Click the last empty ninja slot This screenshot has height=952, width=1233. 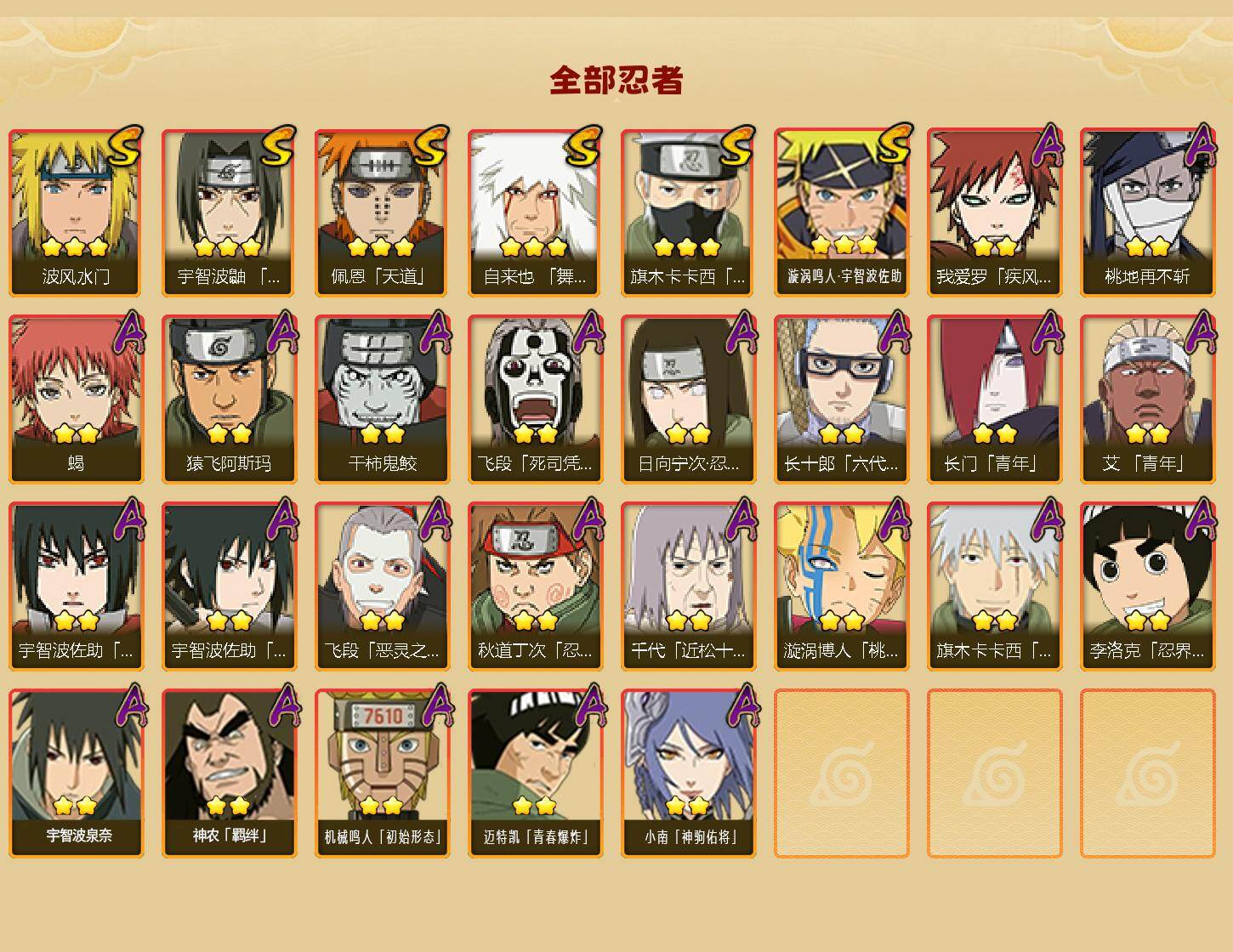tap(1148, 773)
